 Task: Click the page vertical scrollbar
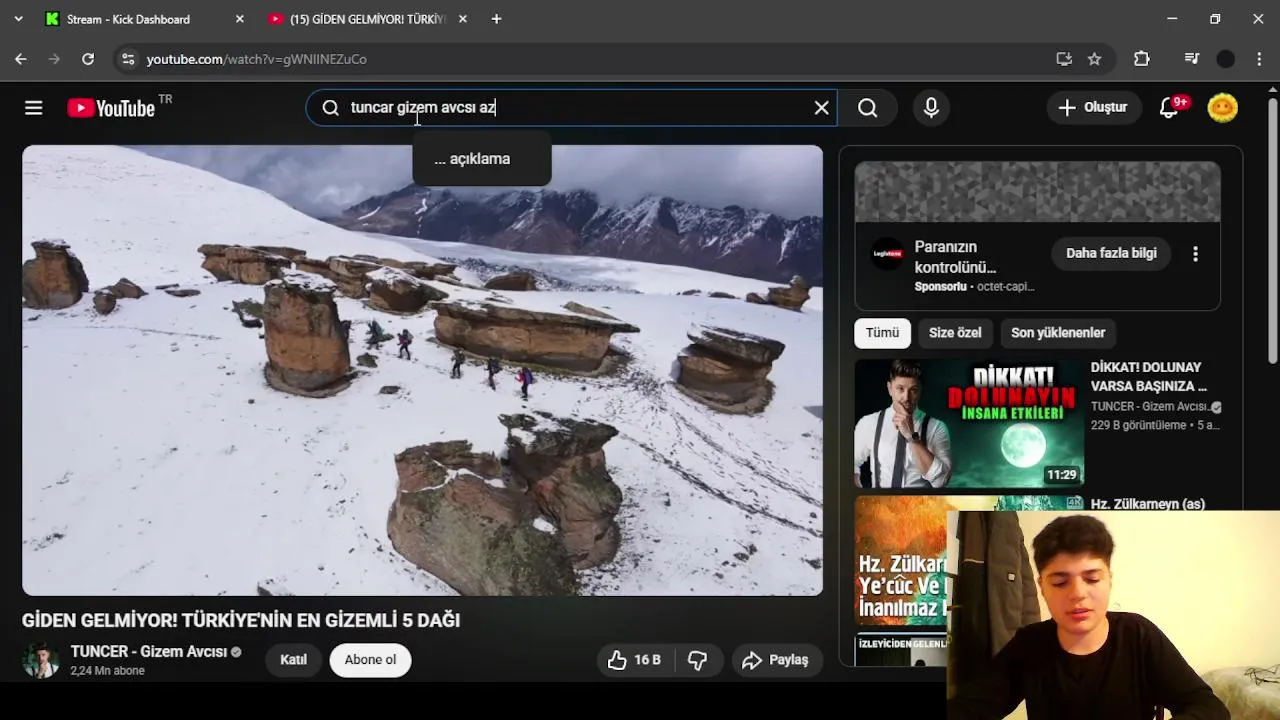1272,230
